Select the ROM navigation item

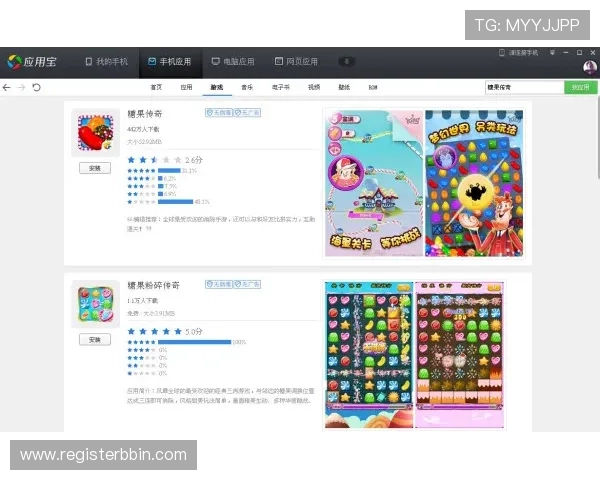(373, 87)
